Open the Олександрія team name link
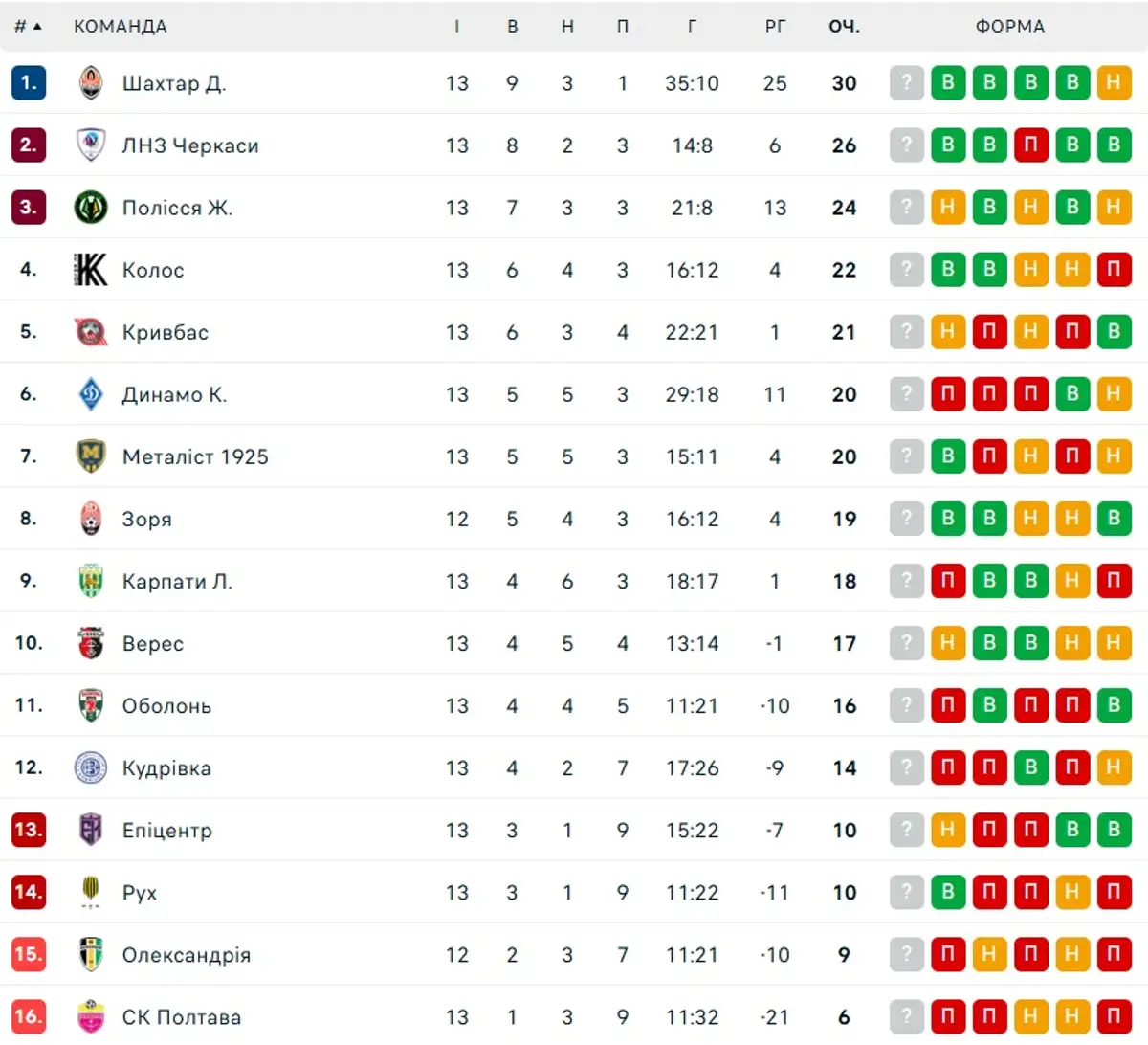This screenshot has width=1148, height=1045. tap(187, 955)
